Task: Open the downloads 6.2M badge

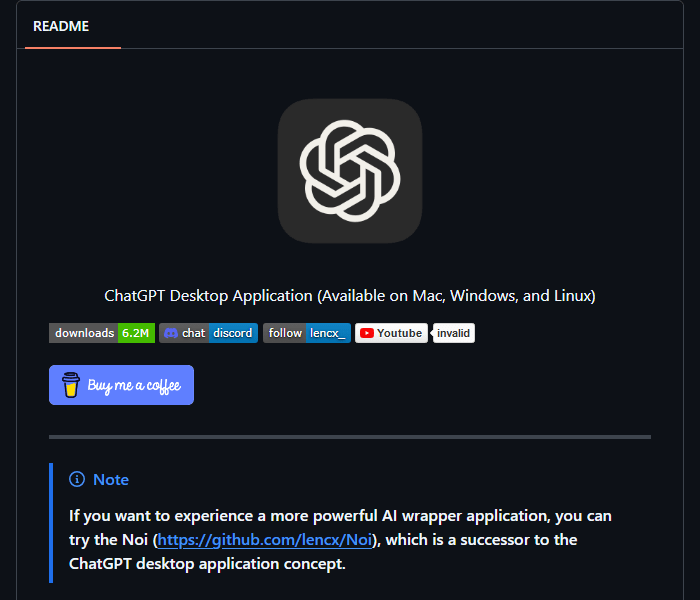Action: tap(102, 333)
